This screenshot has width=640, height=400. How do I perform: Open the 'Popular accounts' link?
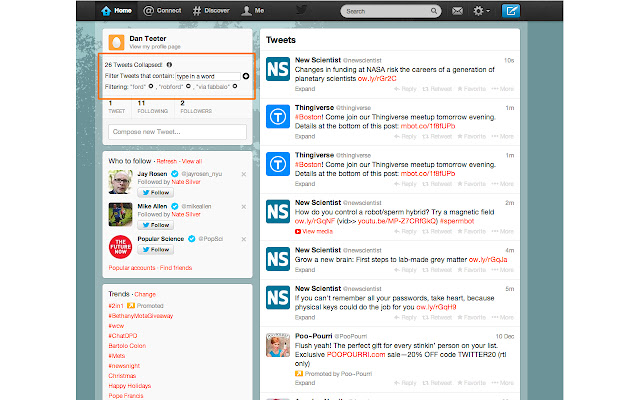[x=132, y=268]
